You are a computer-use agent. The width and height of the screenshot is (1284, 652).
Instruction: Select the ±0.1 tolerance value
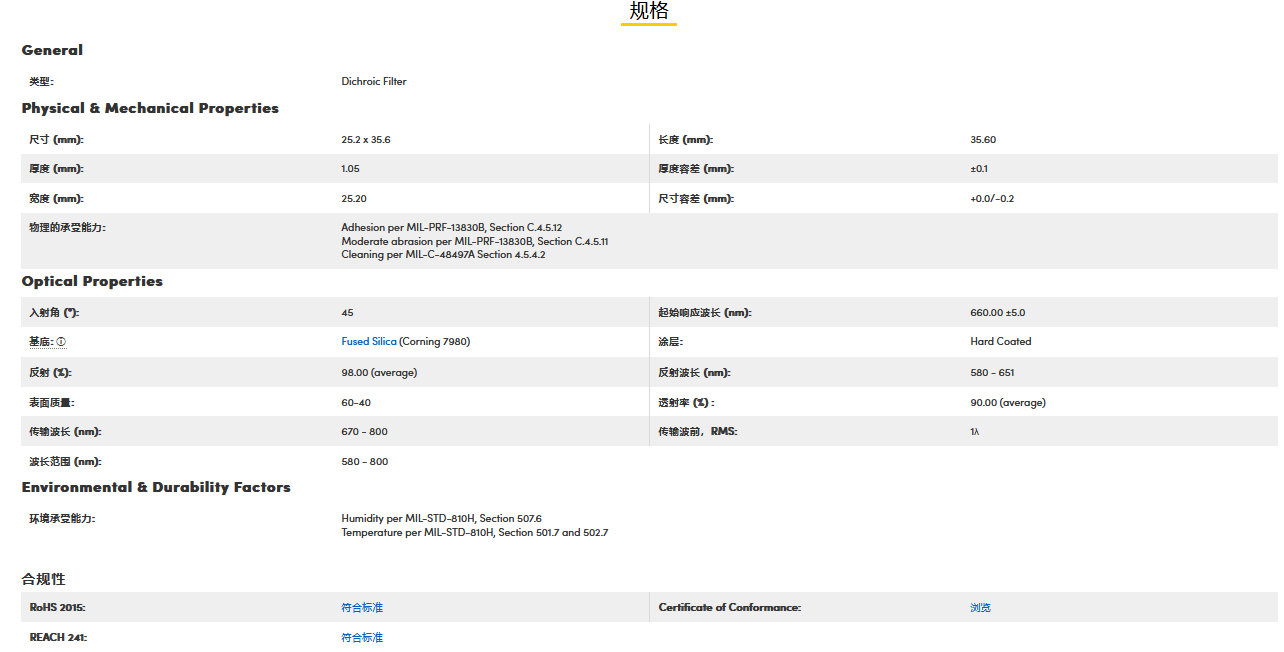(x=979, y=169)
